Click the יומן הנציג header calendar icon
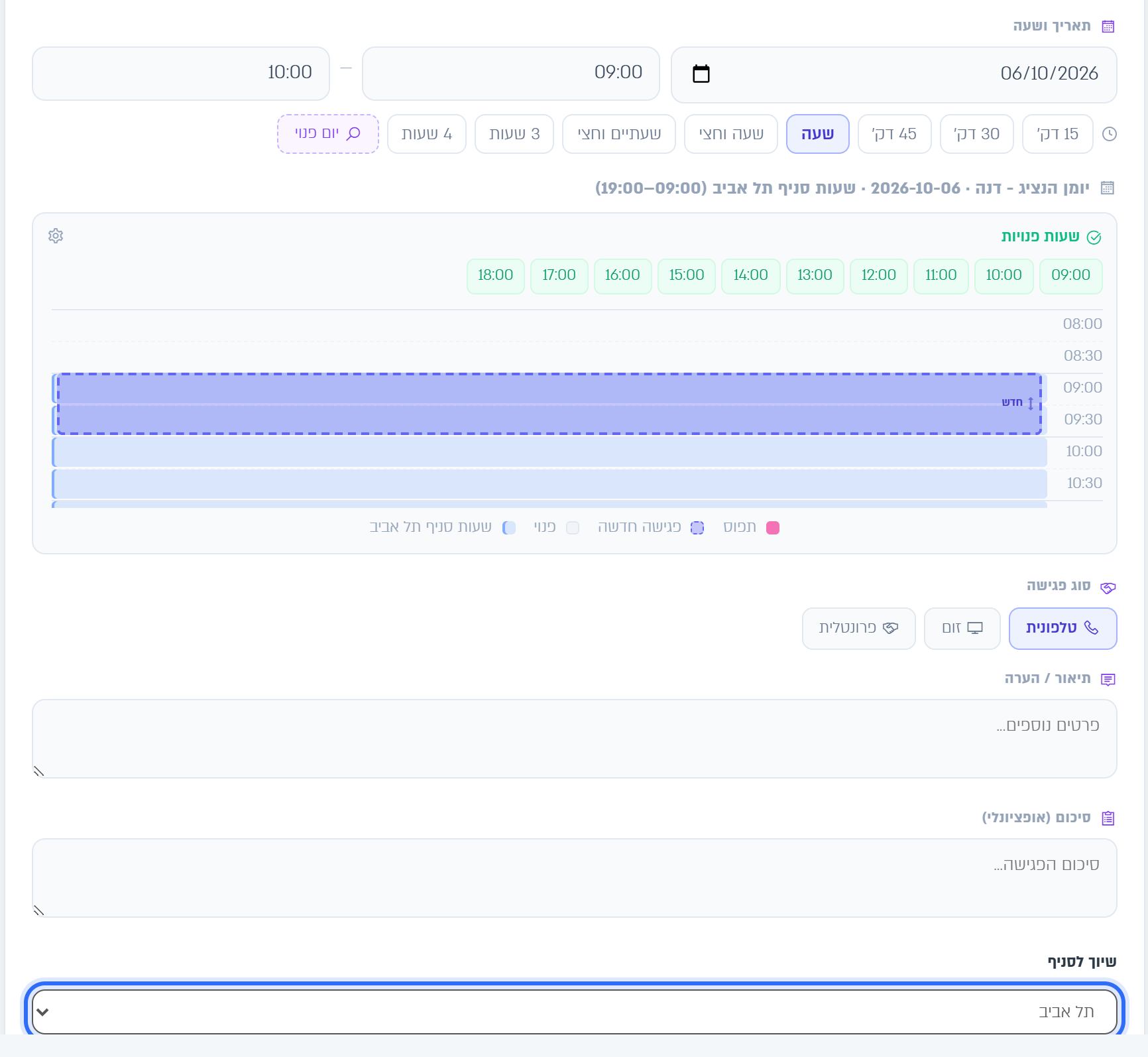Image resolution: width=1148 pixels, height=1057 pixels. pos(1108,188)
